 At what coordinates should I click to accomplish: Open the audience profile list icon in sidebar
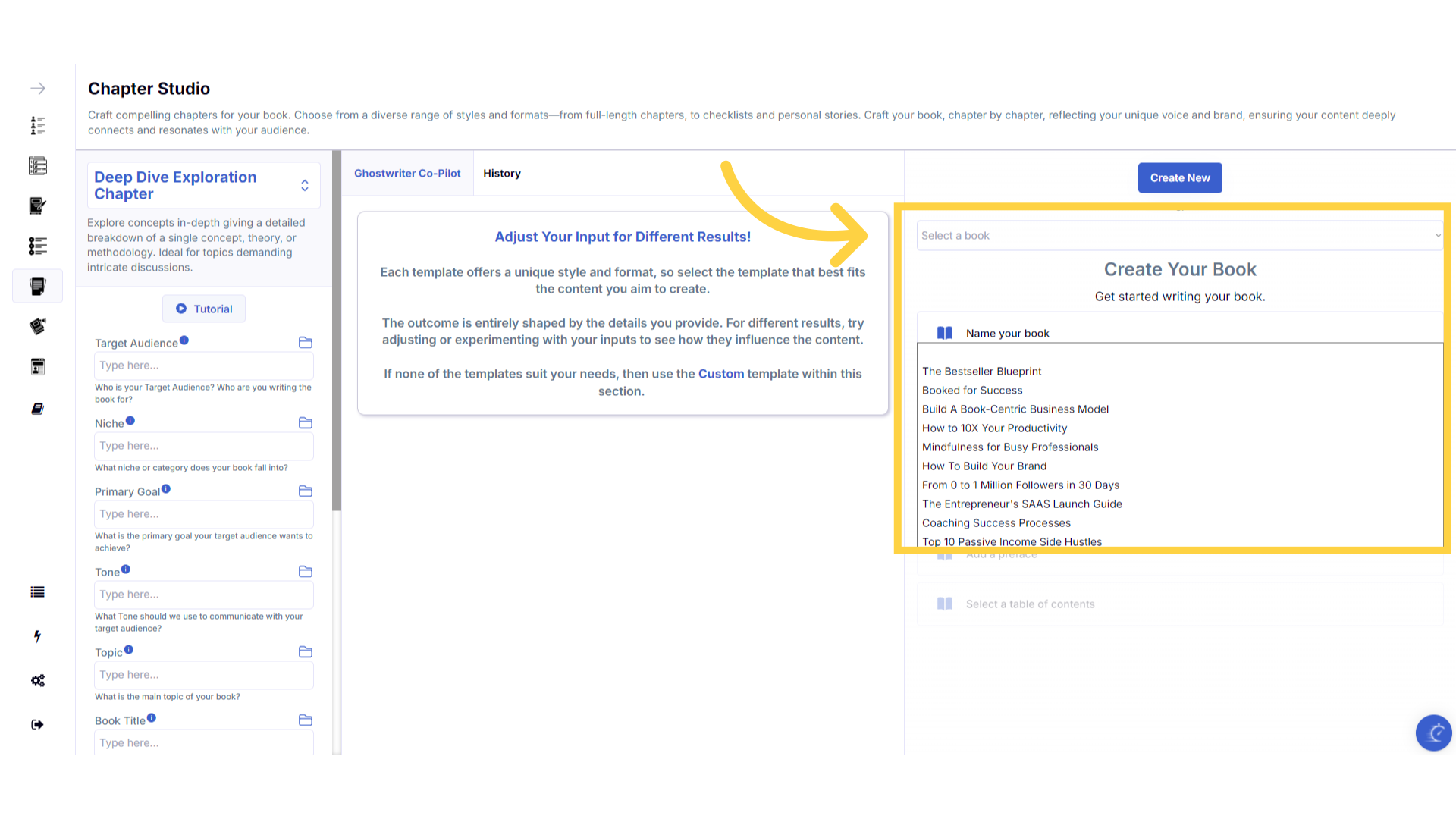point(38,125)
